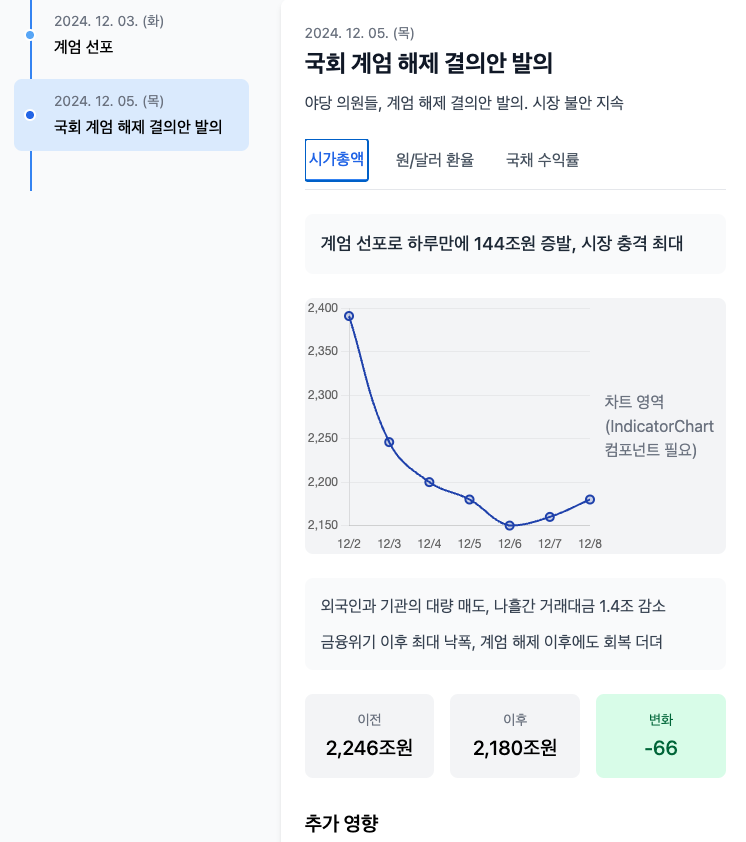Pick the 12/5 chart data point
The image size is (746, 842).
[x=469, y=499]
